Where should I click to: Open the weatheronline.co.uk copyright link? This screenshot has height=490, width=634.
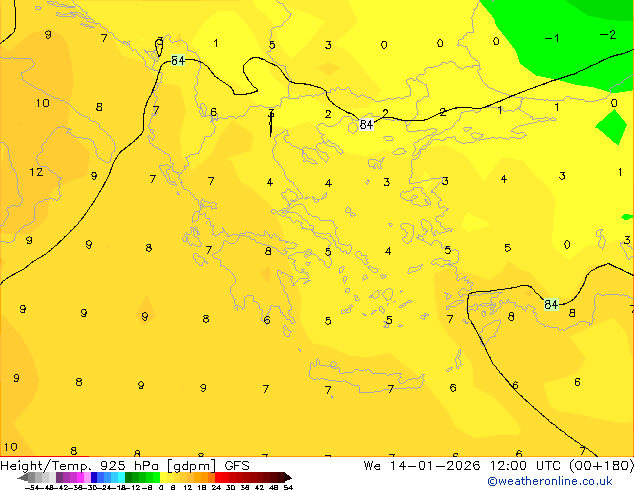click(550, 481)
